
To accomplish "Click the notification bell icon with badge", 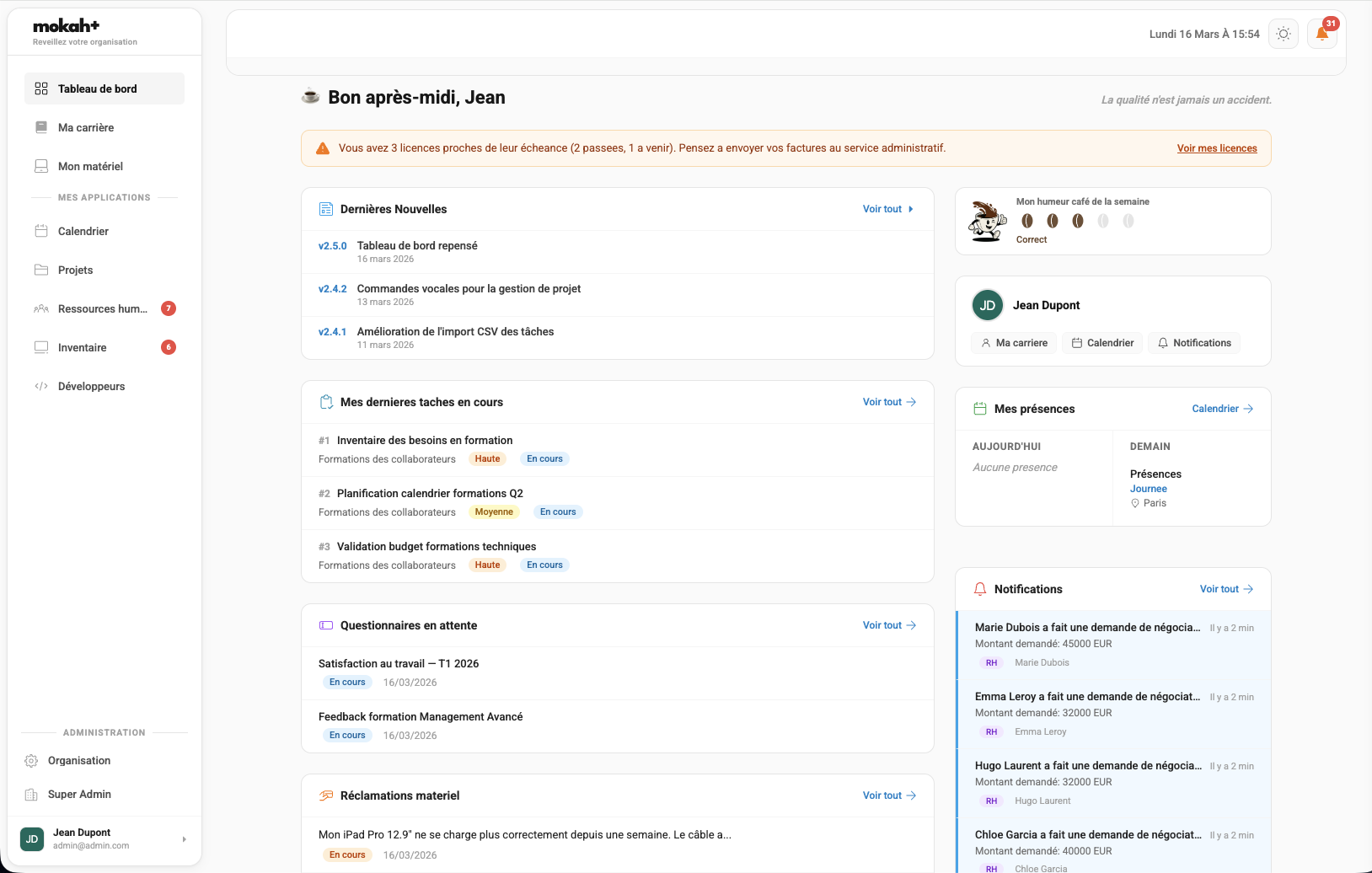I will pos(1321,34).
